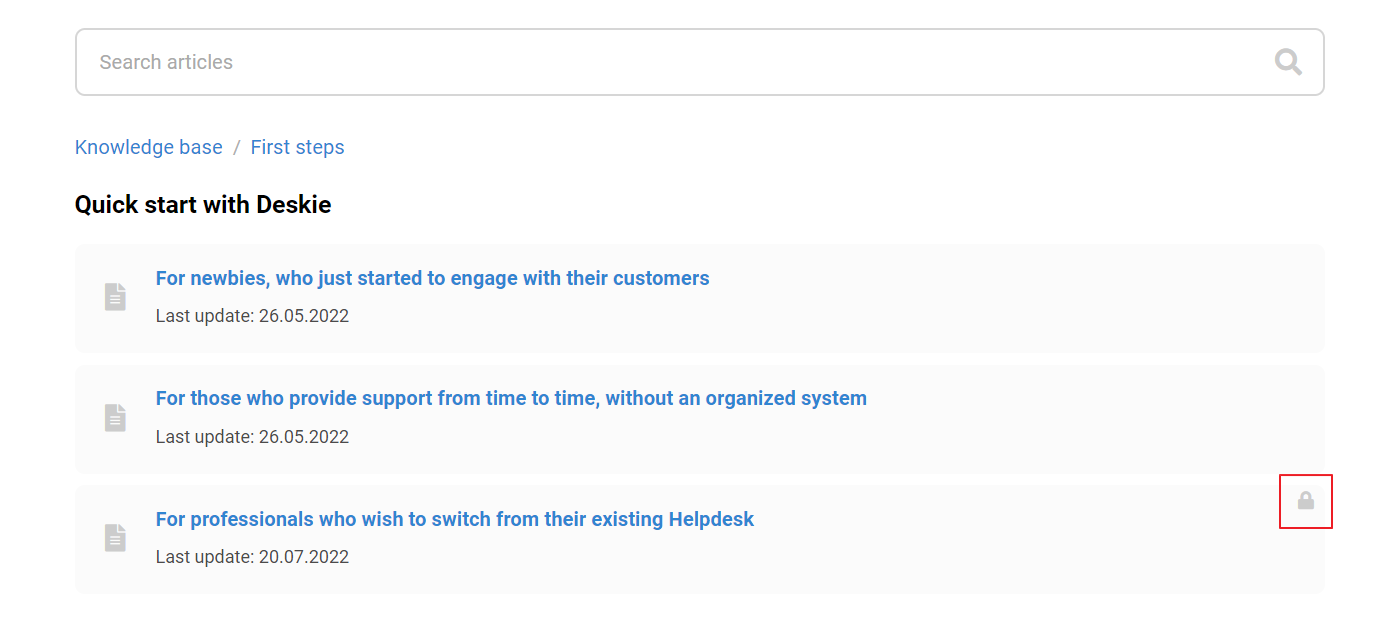
Task: Open the article on switching from an existing Helpdesk
Action: [455, 519]
